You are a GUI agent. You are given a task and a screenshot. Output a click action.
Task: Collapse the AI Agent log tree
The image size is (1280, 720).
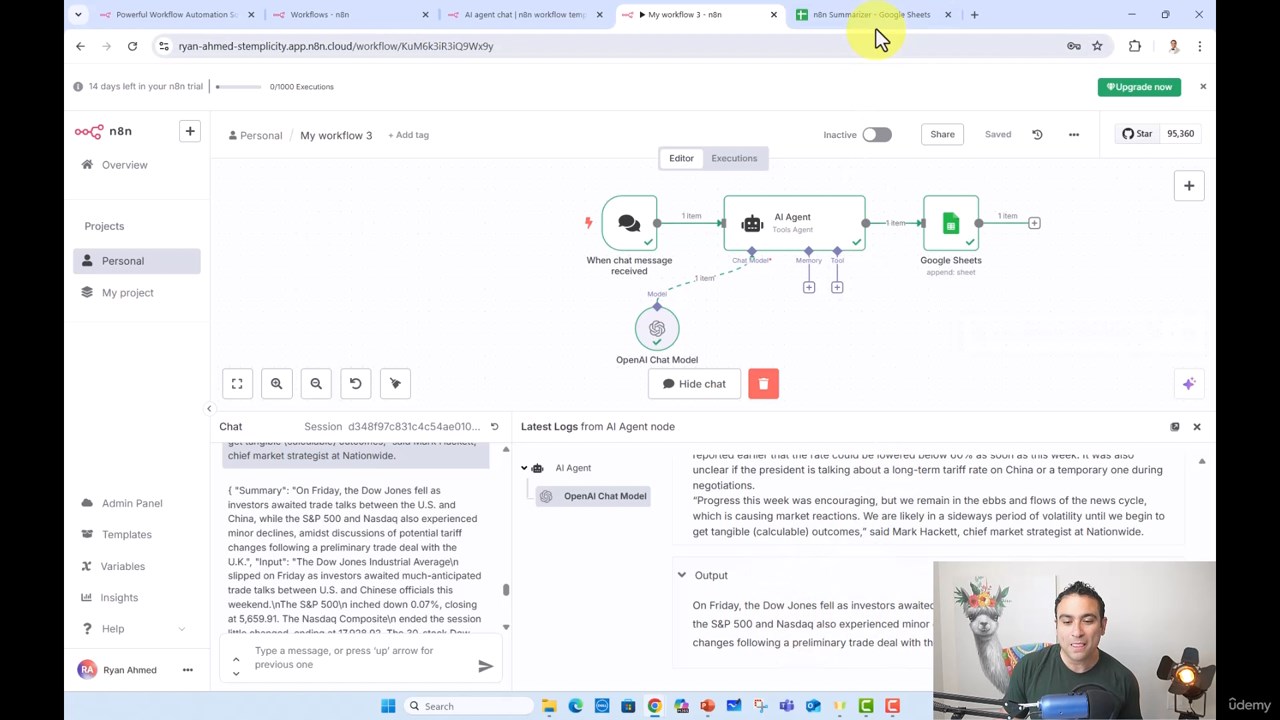[x=524, y=468]
